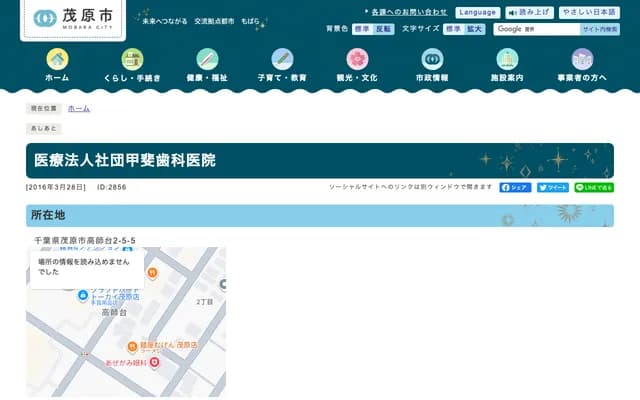Share the page on Facebook

click(x=515, y=187)
